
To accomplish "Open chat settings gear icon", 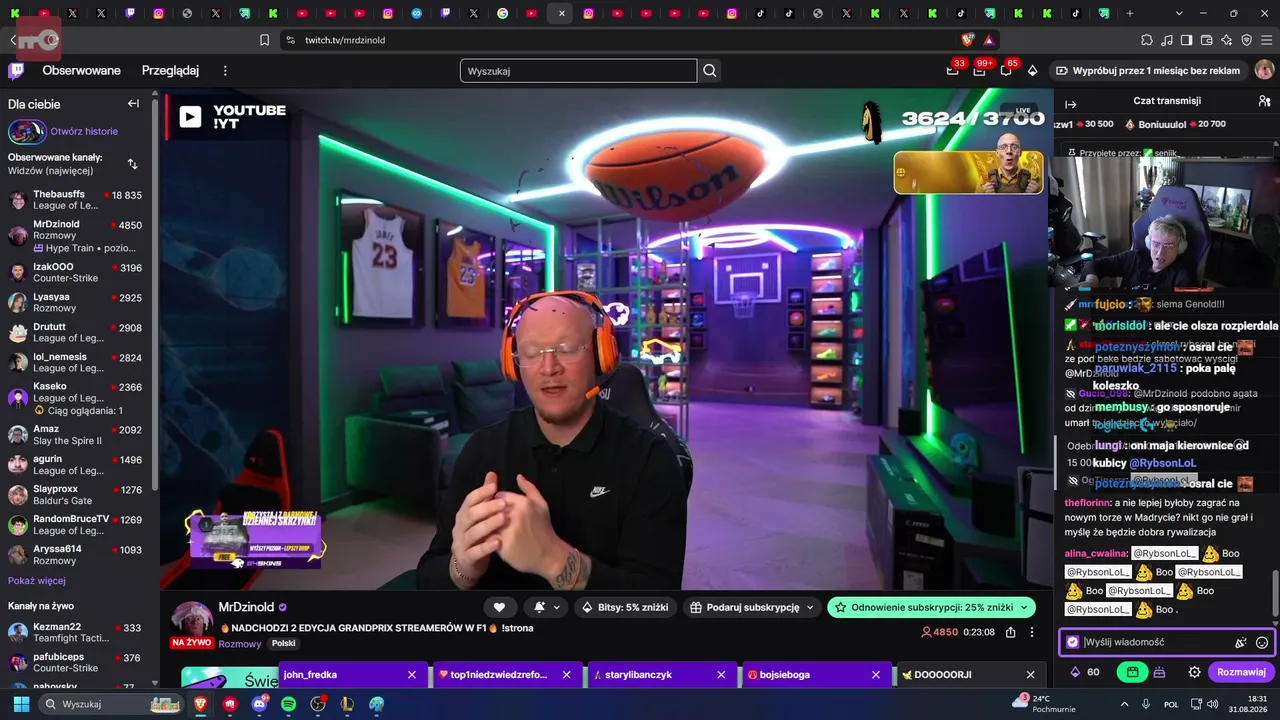I will tap(1194, 672).
